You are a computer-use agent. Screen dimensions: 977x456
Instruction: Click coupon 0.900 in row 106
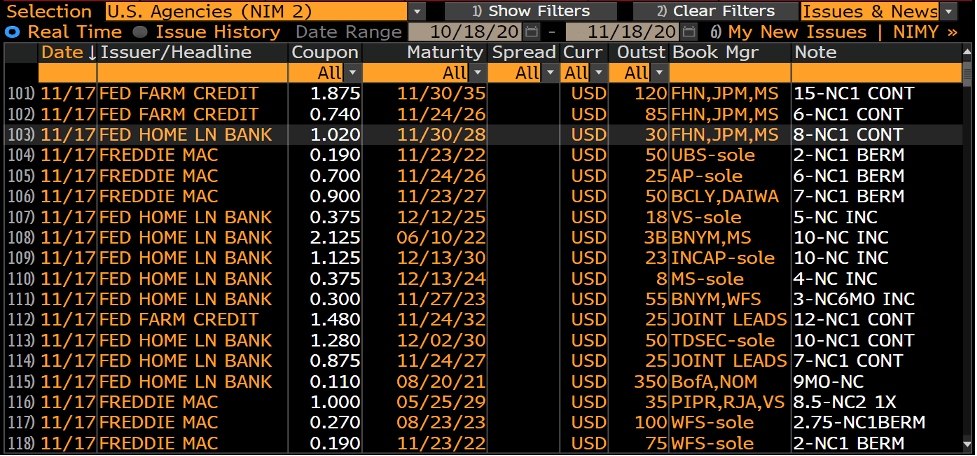tap(335, 196)
